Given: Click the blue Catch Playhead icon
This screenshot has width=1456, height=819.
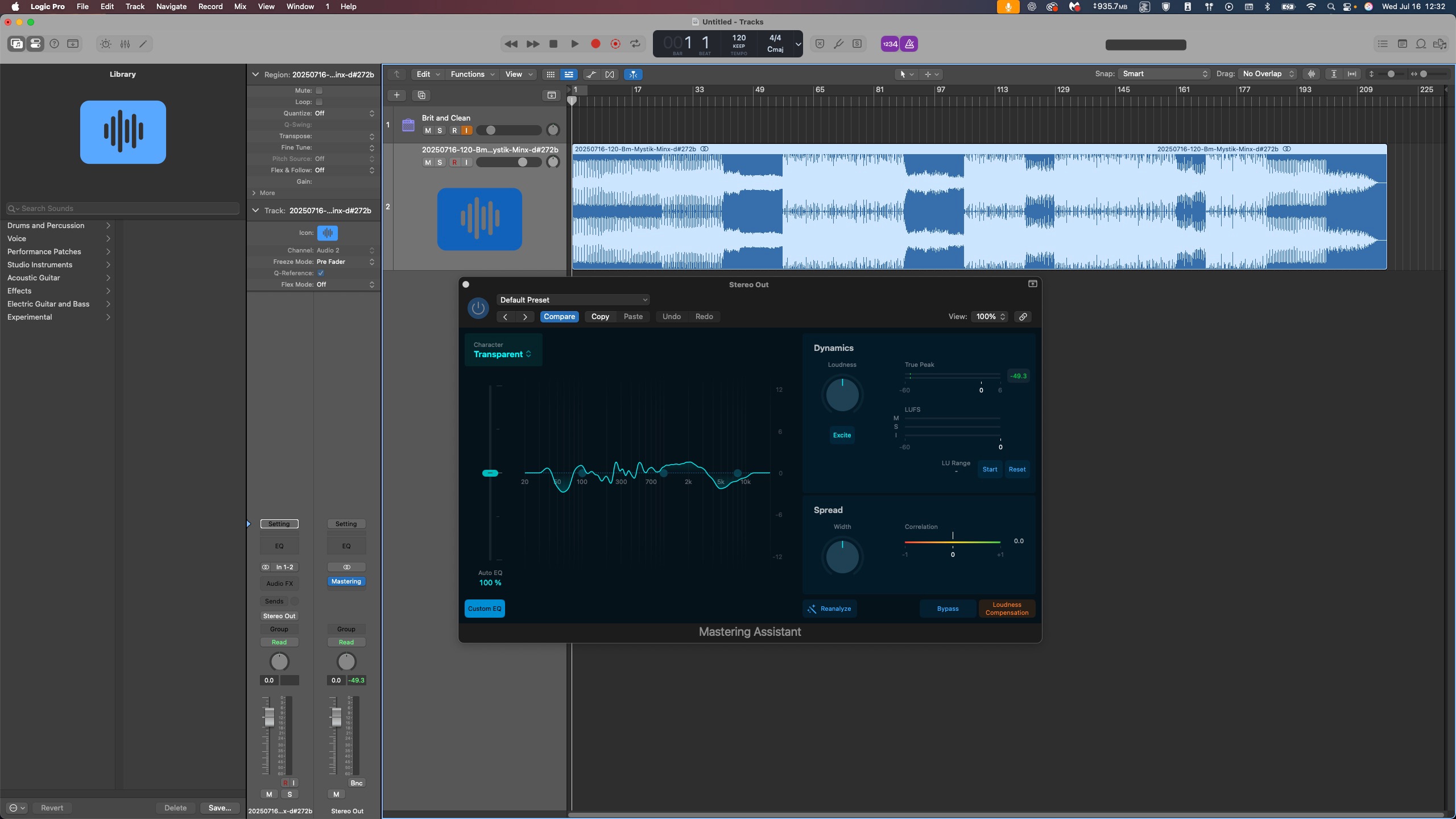Looking at the screenshot, I should [633, 75].
